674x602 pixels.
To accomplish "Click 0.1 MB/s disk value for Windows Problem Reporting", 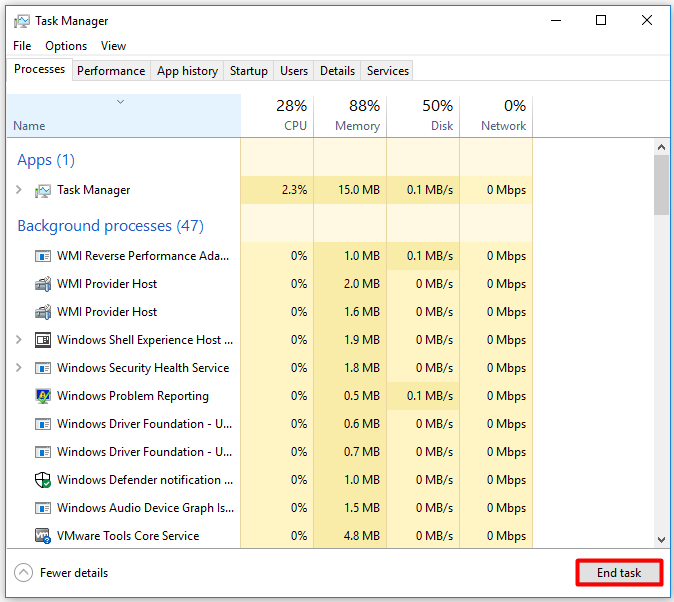I will (430, 396).
